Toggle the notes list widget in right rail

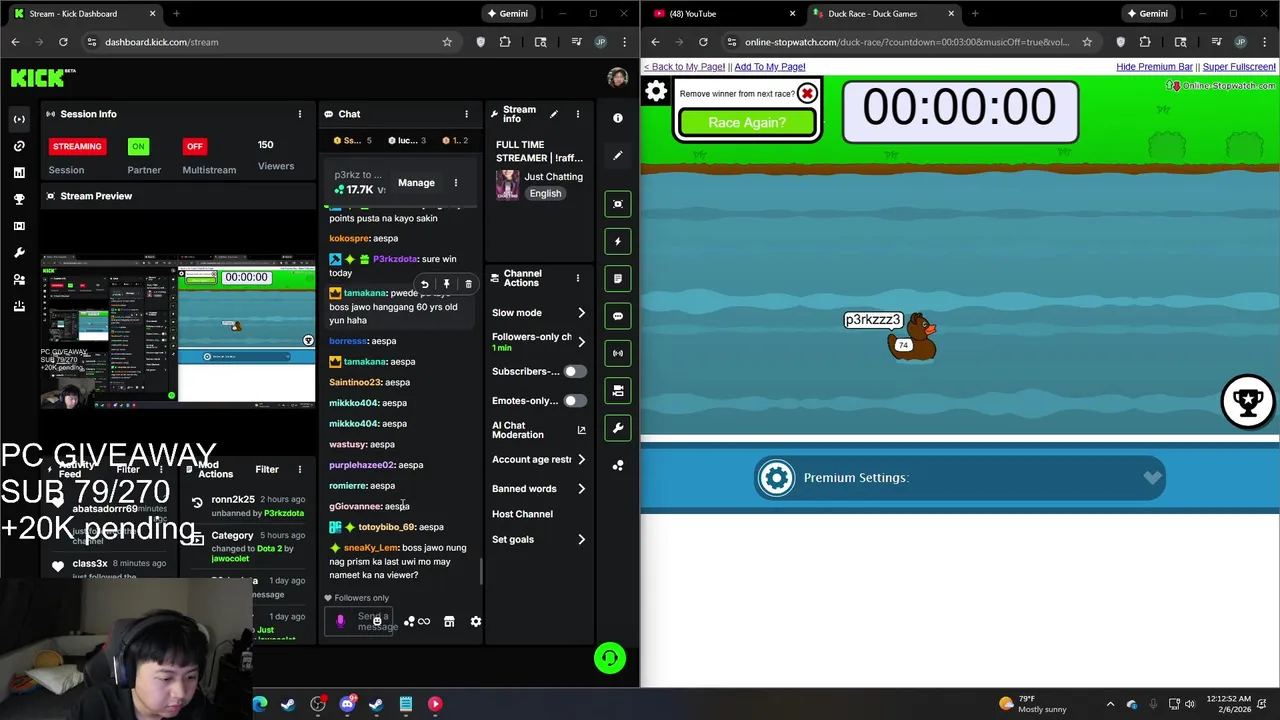point(618,278)
